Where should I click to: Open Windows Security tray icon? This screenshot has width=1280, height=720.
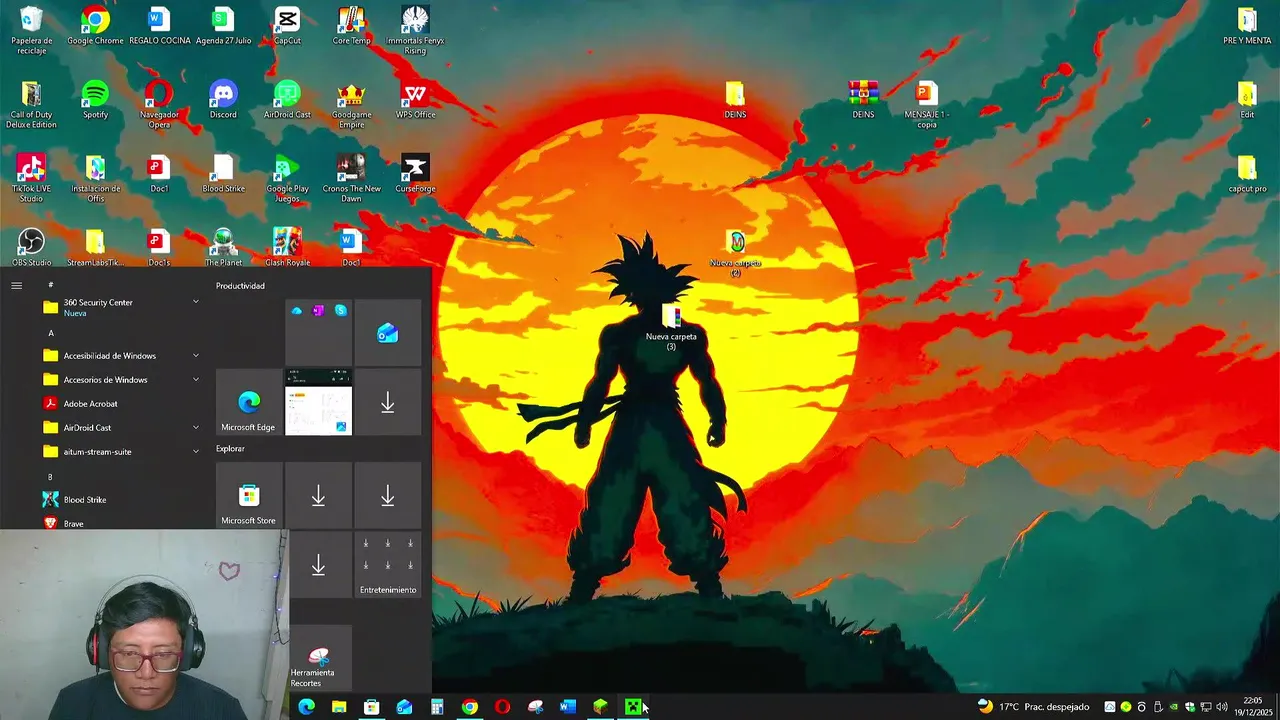pyautogui.click(x=1190, y=707)
